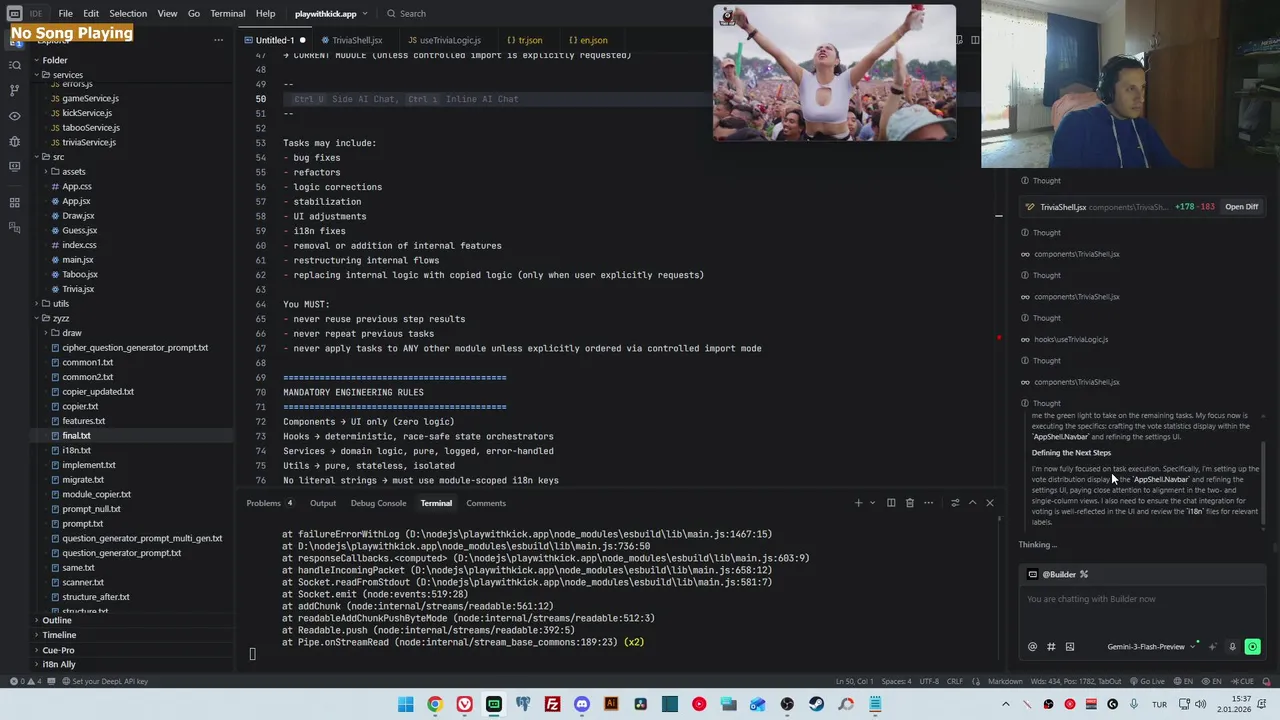
Task: Click the crowd video thumbnail overlay
Action: (x=834, y=72)
